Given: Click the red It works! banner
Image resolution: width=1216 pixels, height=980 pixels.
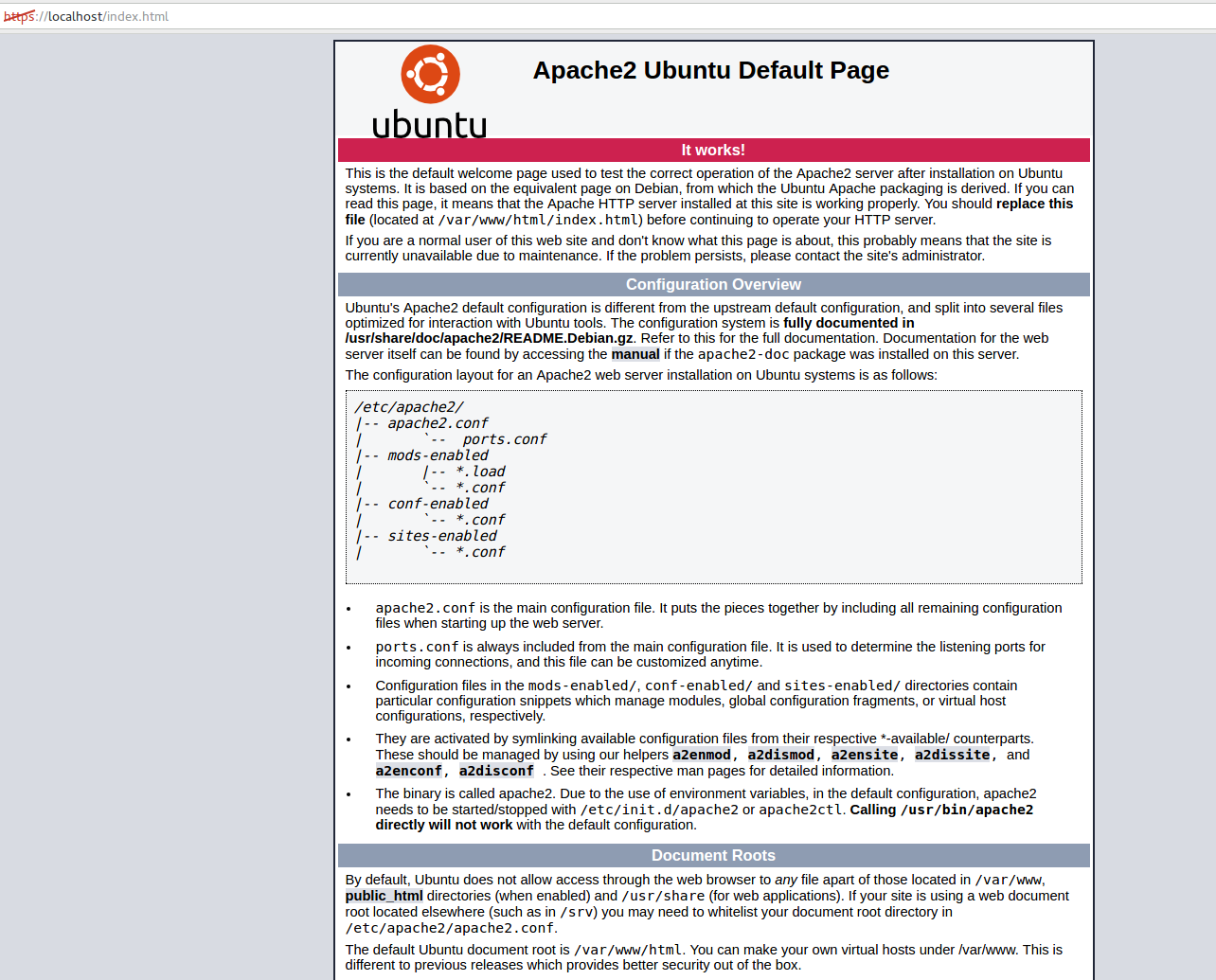Looking at the screenshot, I should (714, 151).
